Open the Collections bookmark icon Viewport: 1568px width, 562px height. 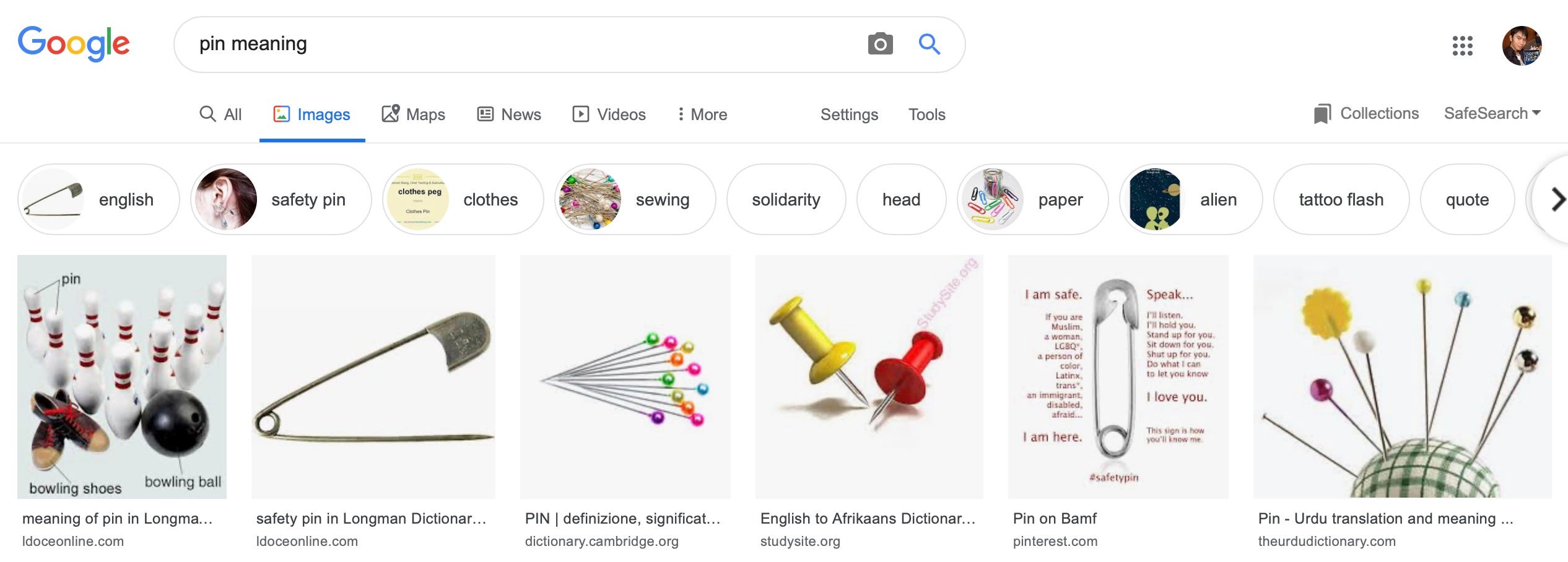1322,113
